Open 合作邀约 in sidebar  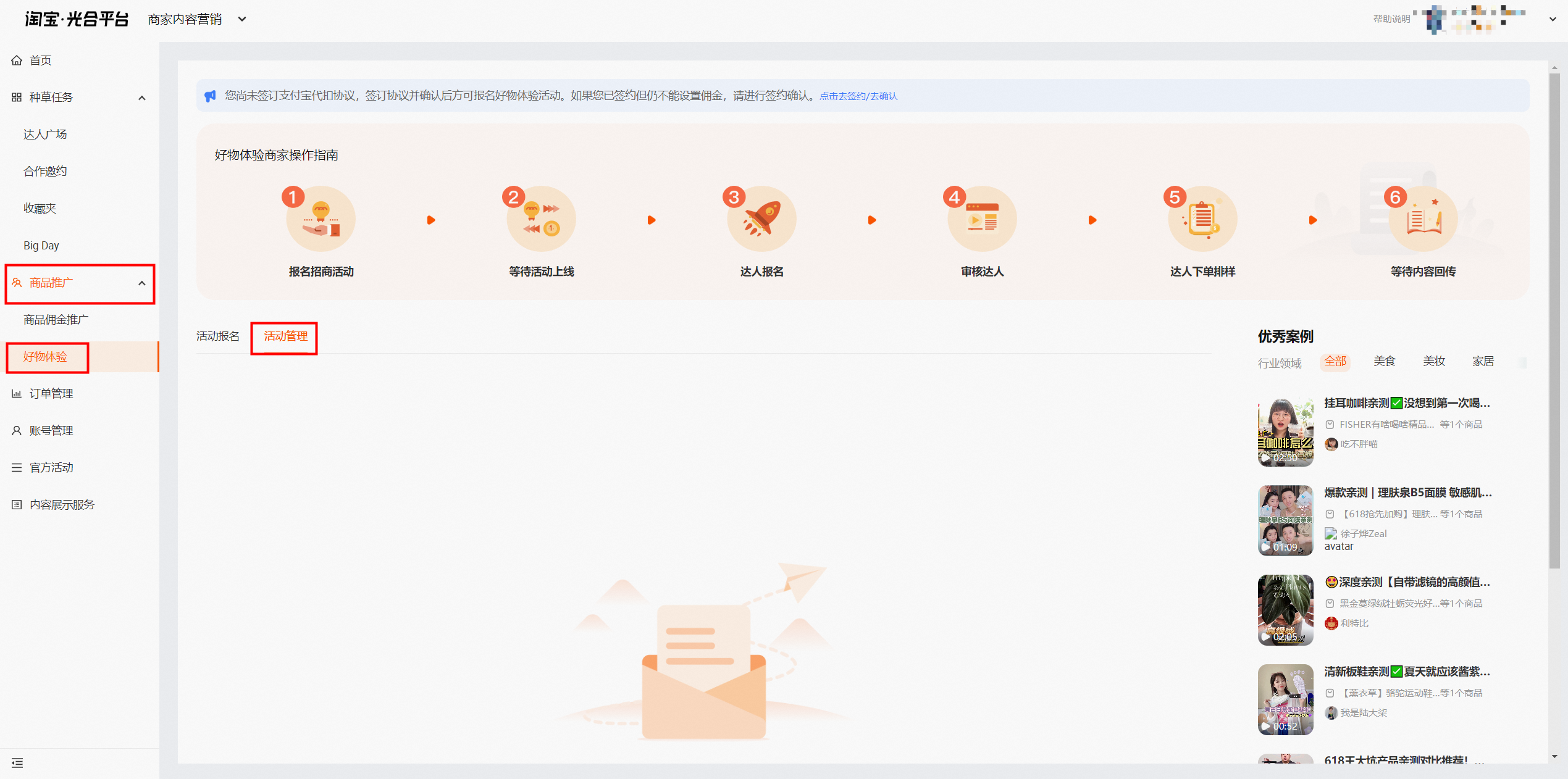pyautogui.click(x=45, y=172)
